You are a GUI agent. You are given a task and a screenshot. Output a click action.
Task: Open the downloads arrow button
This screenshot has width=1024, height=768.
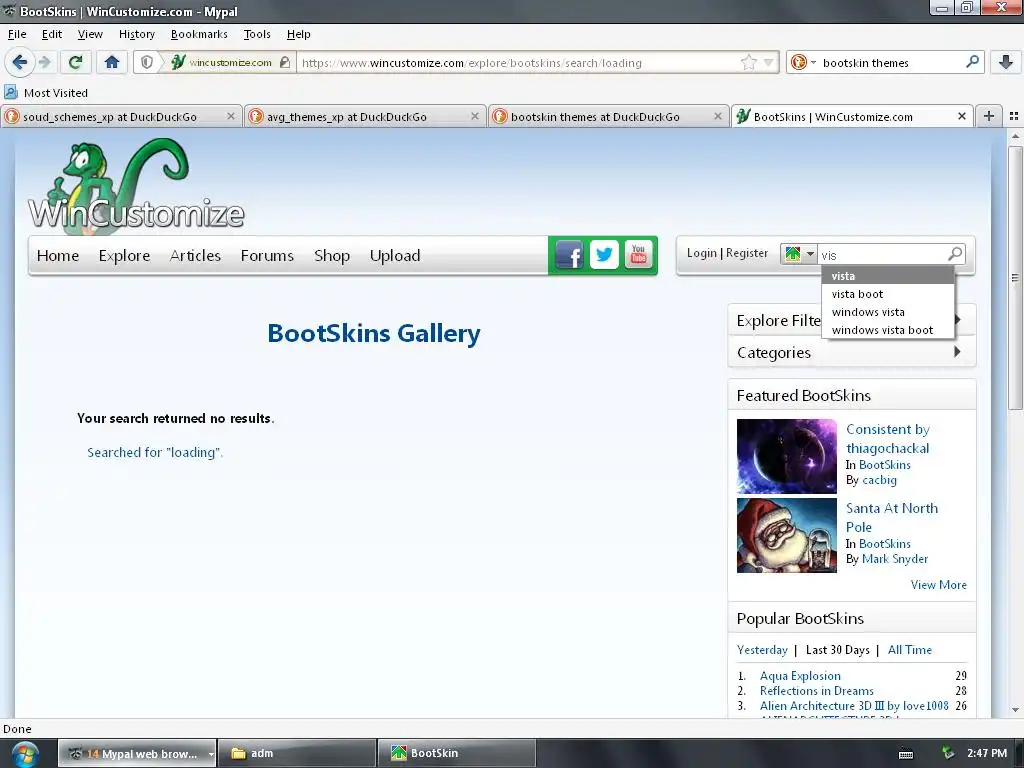(x=1006, y=63)
